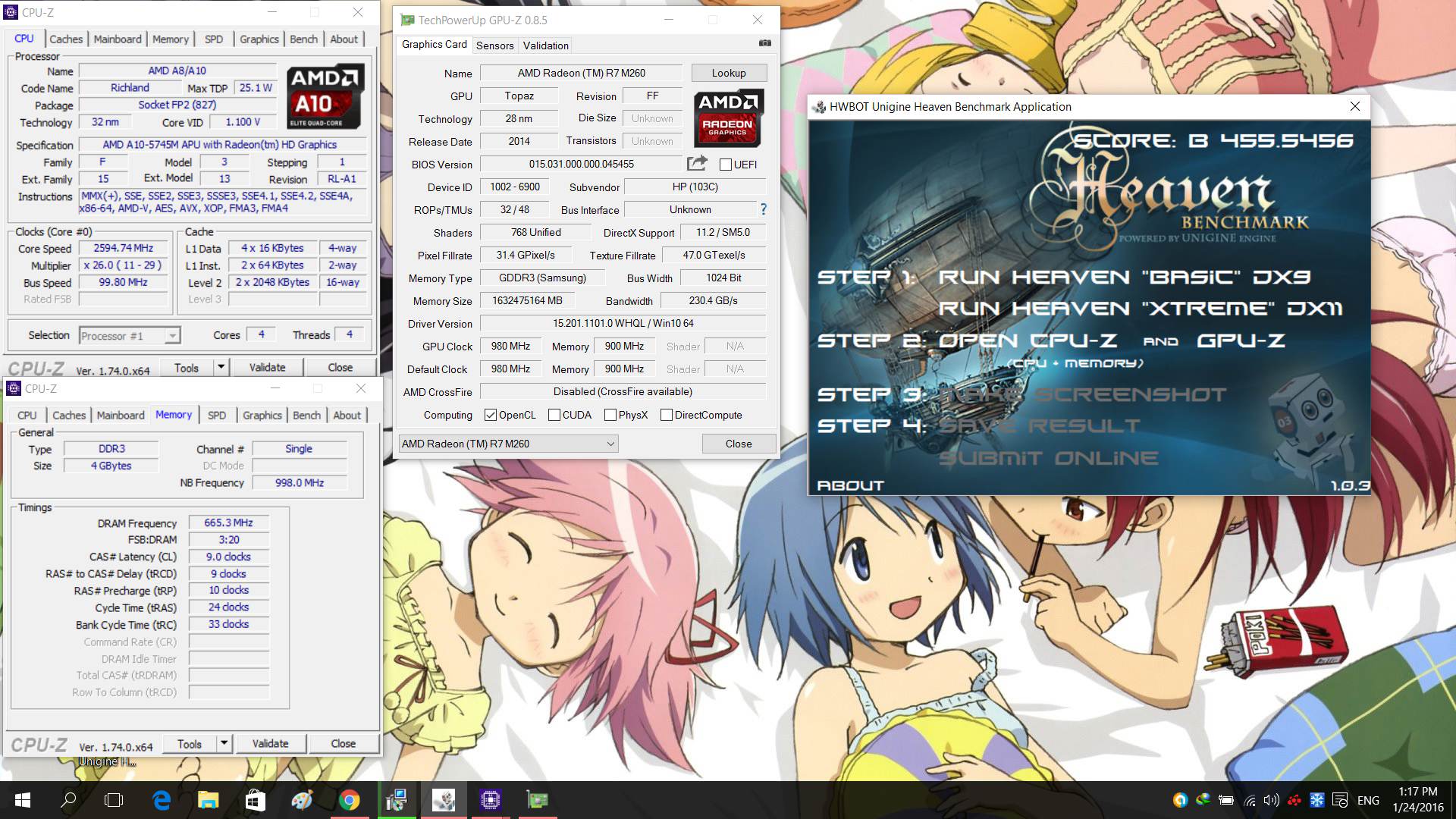Click the Close button in GPU-Z
1456x819 pixels.
739,444
